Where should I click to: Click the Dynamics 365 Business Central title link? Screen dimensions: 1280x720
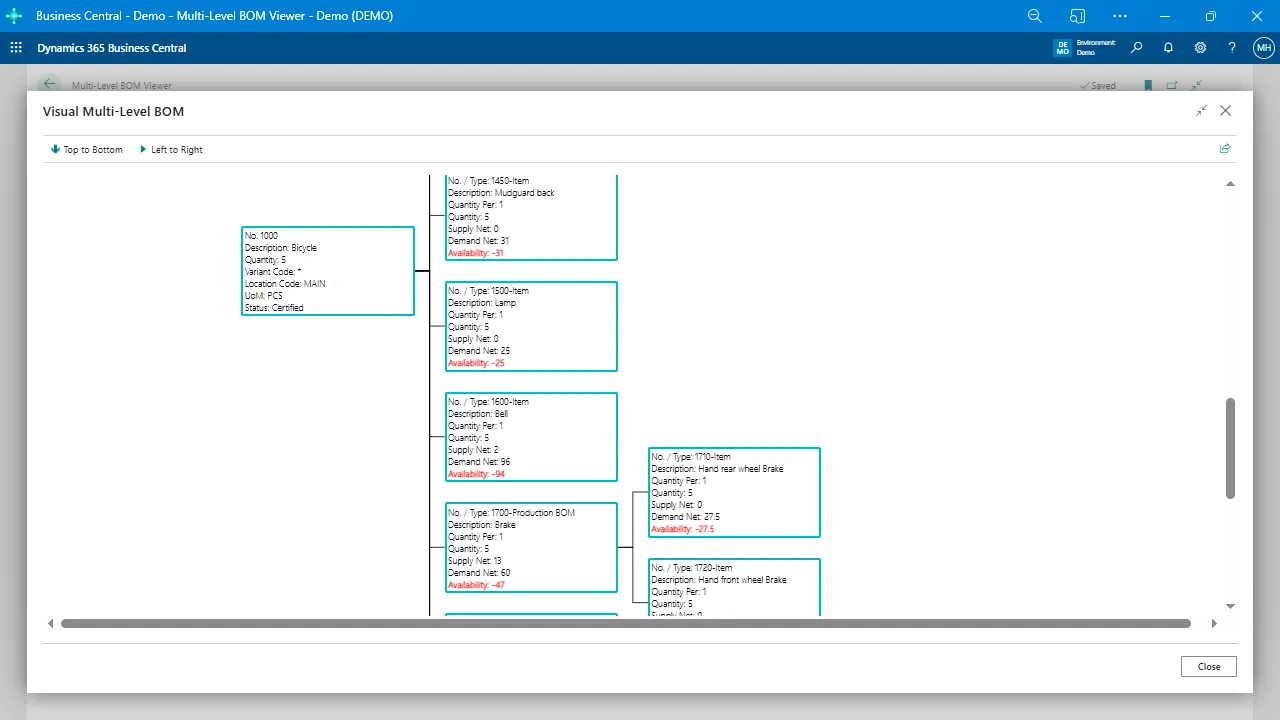pyautogui.click(x=112, y=48)
